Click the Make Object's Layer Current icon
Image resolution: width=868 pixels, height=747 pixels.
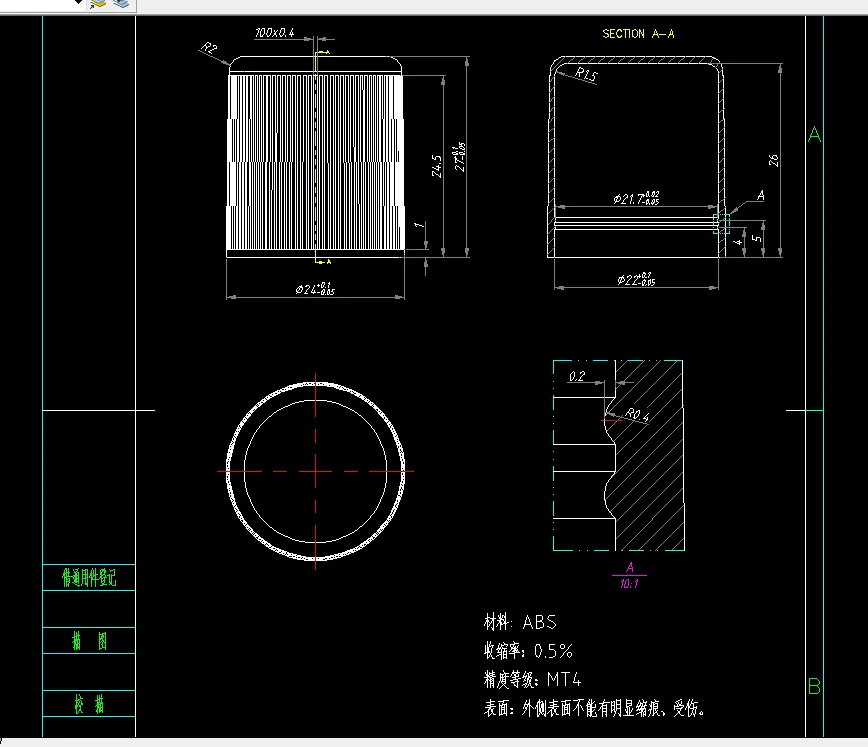pyautogui.click(x=98, y=4)
